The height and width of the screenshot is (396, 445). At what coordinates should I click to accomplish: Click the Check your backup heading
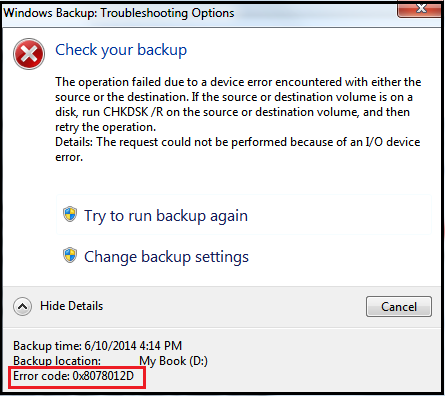click(121, 50)
